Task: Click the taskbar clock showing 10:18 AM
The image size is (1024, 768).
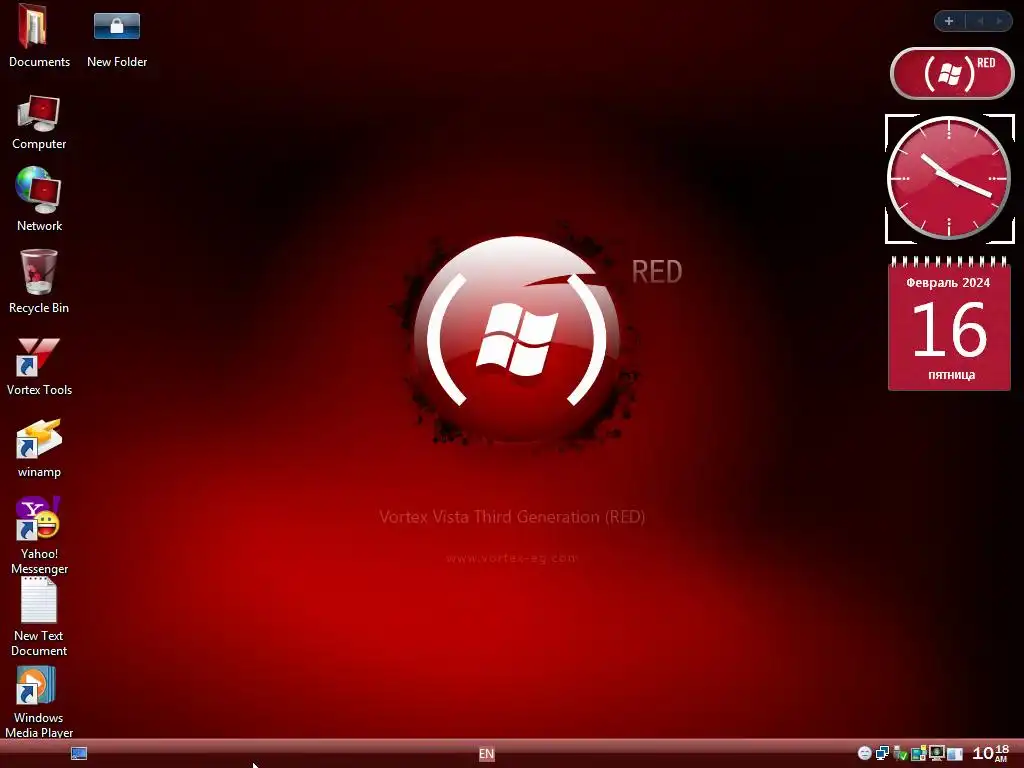Action: [x=991, y=754]
